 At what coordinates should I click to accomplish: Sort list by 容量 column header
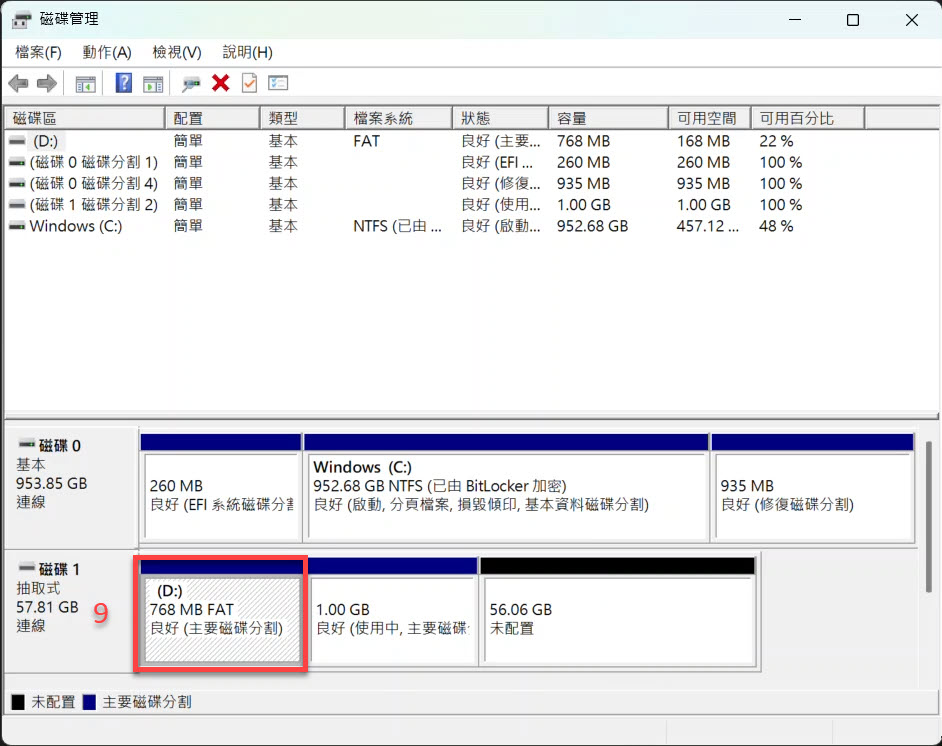[x=606, y=118]
